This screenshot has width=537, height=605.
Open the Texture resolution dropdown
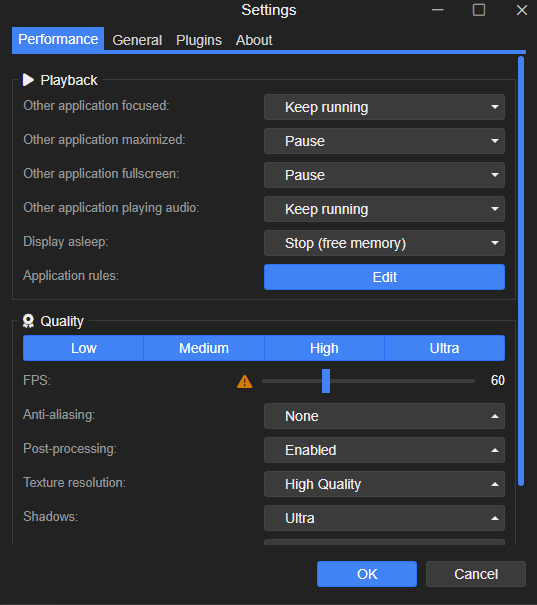[384, 484]
